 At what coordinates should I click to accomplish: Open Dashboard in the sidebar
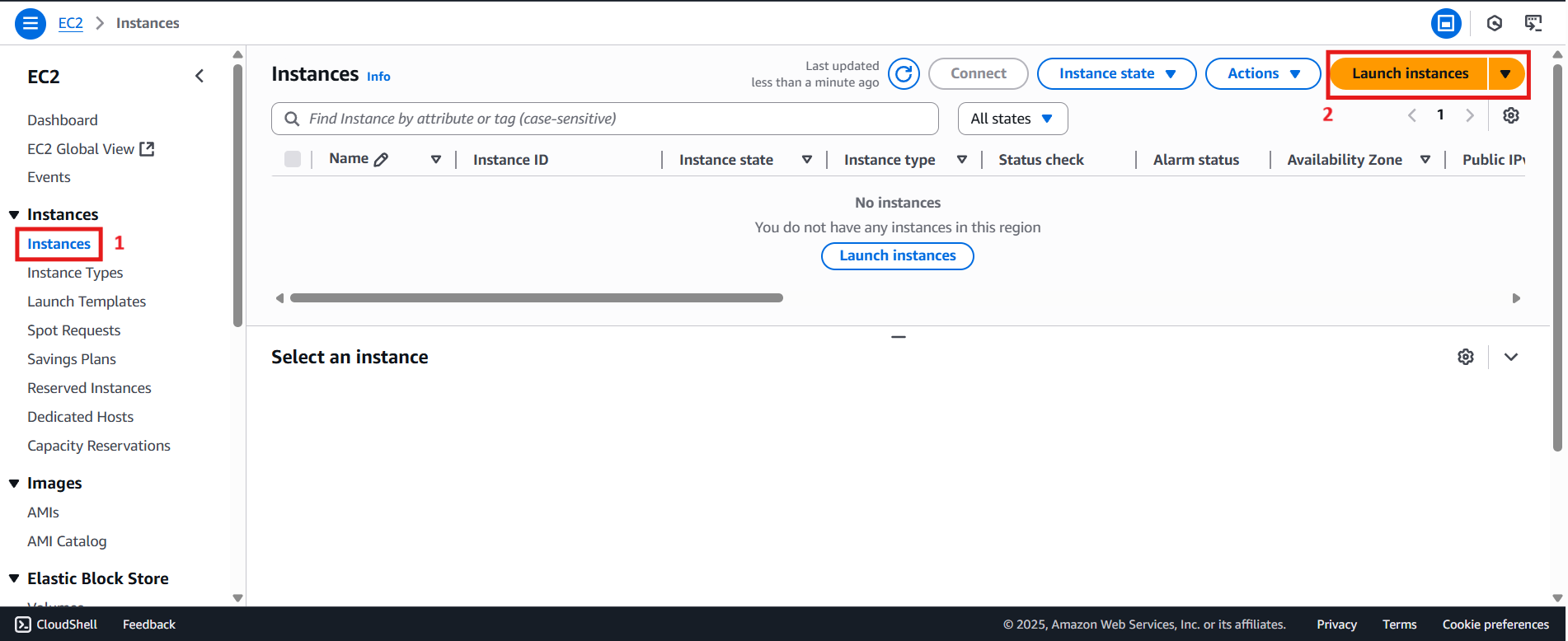click(63, 120)
